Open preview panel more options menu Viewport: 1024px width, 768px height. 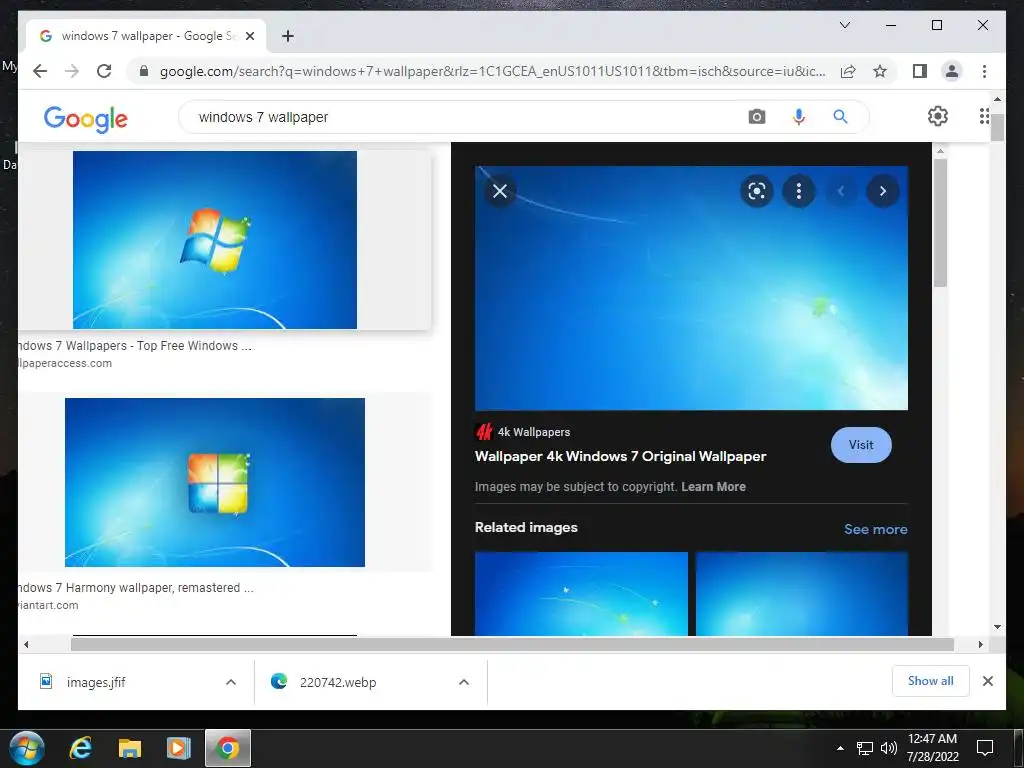point(799,191)
